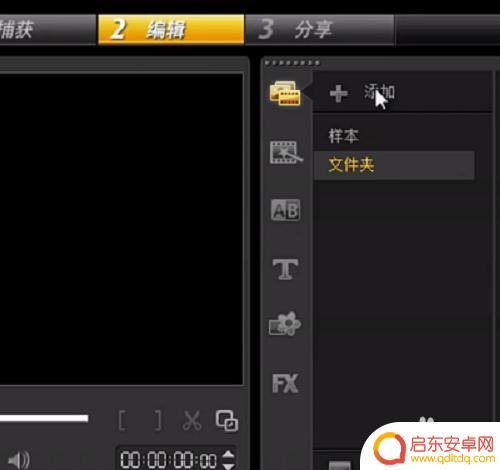
Task: Open the volume speaker control
Action: pyautogui.click(x=19, y=460)
